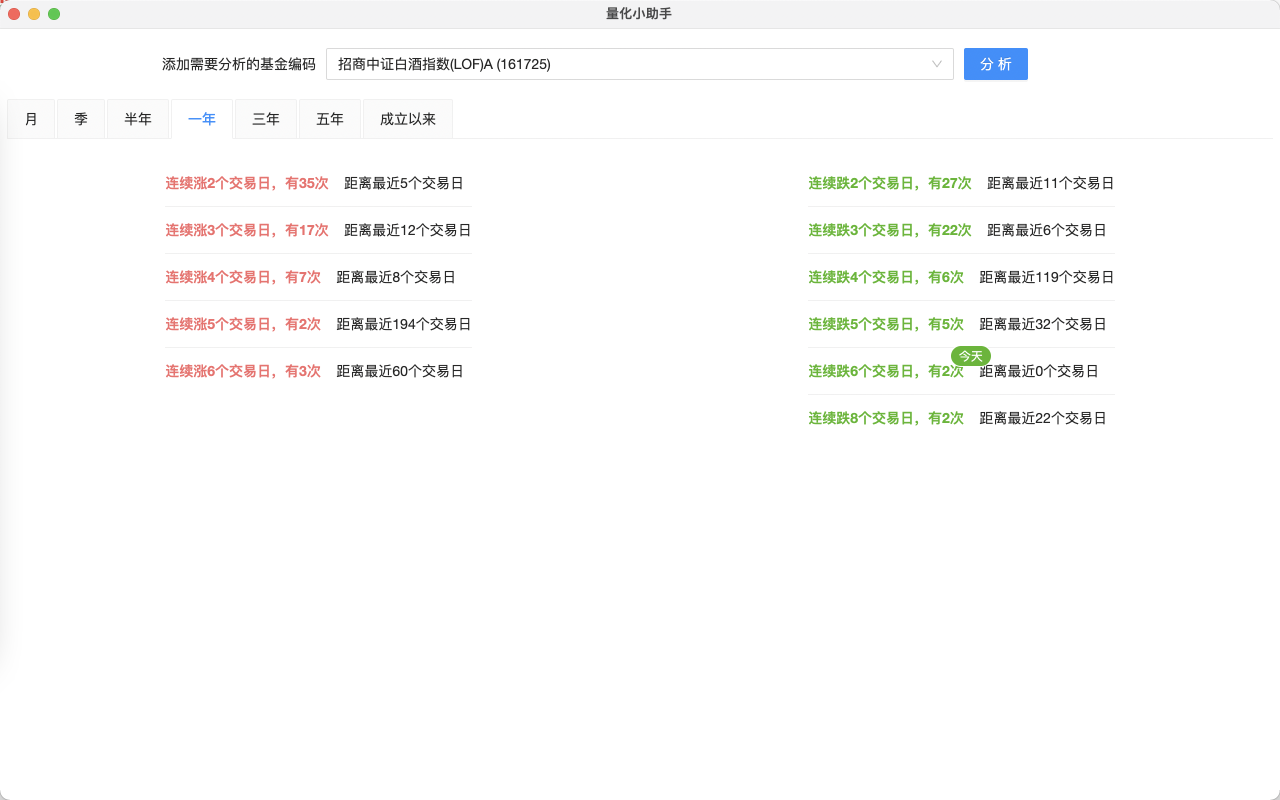This screenshot has width=1280, height=800.
Task: Select text 连续涨5个交易日，有2次
Action: click(x=243, y=324)
